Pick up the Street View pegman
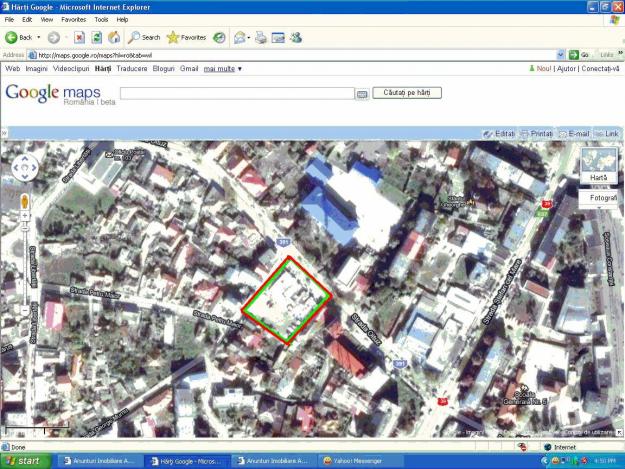The image size is (625, 469). 25,202
